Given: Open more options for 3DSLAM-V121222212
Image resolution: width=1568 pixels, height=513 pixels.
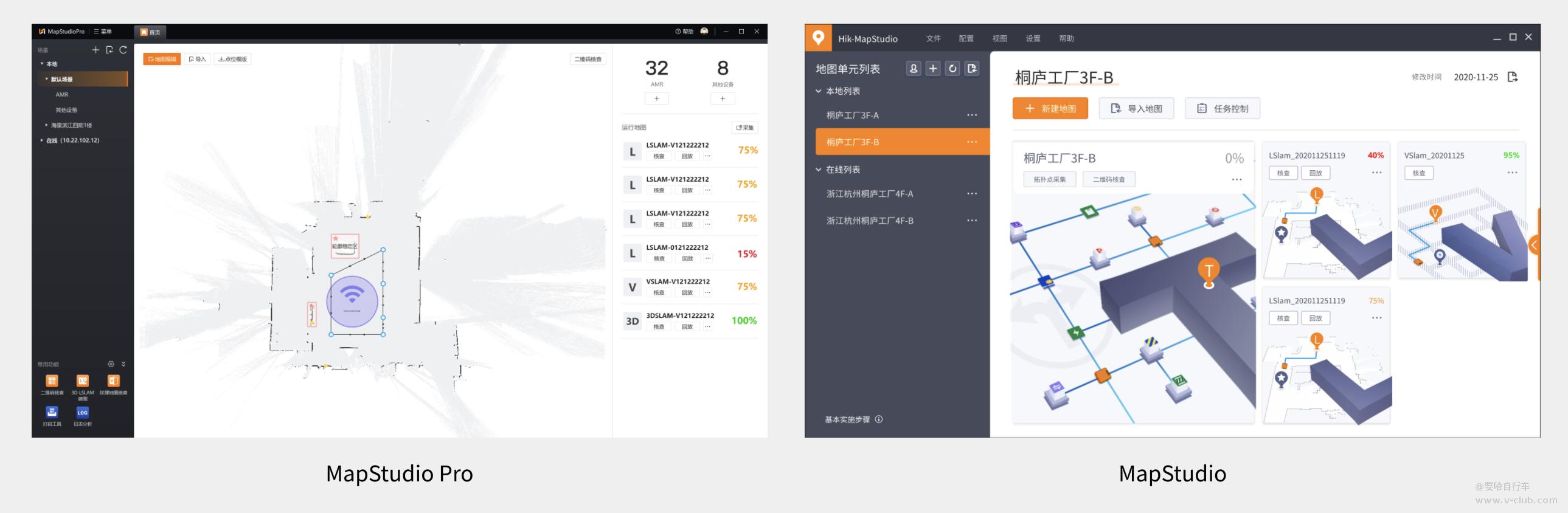Looking at the screenshot, I should coord(707,327).
